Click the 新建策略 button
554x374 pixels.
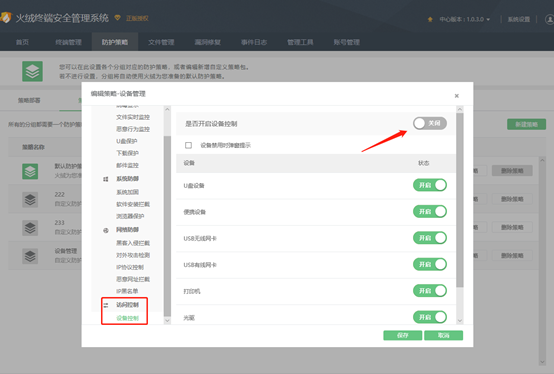[526, 124]
